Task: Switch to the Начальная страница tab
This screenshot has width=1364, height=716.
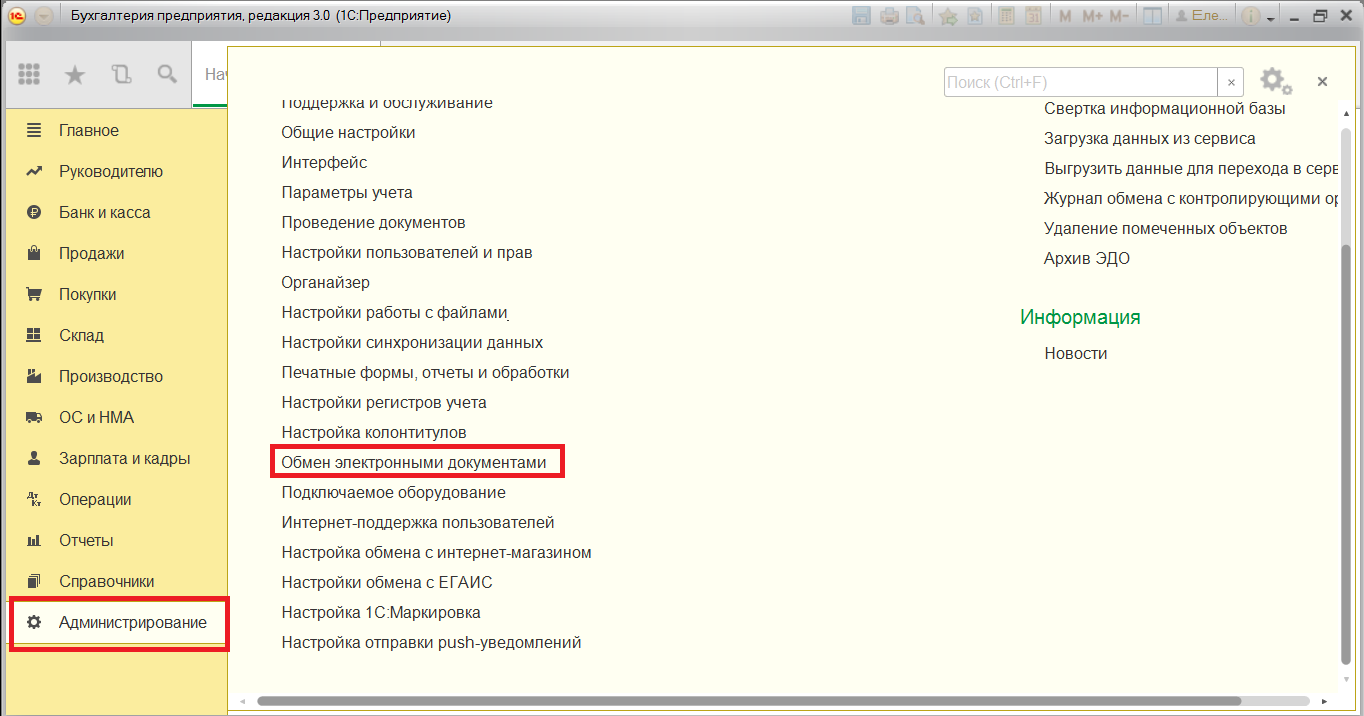Action: (x=211, y=75)
